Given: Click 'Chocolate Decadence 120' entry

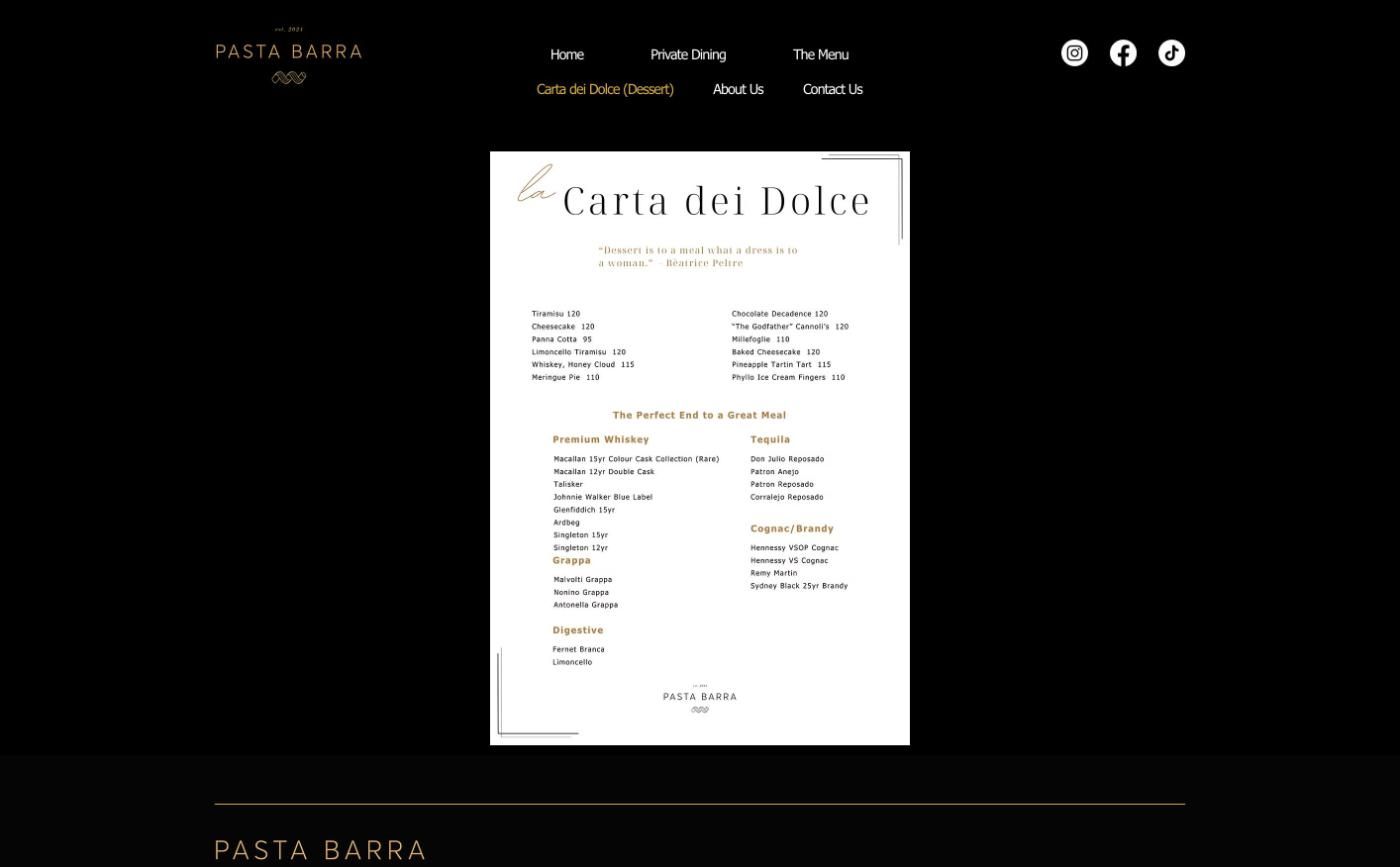Looking at the screenshot, I should [x=779, y=314].
